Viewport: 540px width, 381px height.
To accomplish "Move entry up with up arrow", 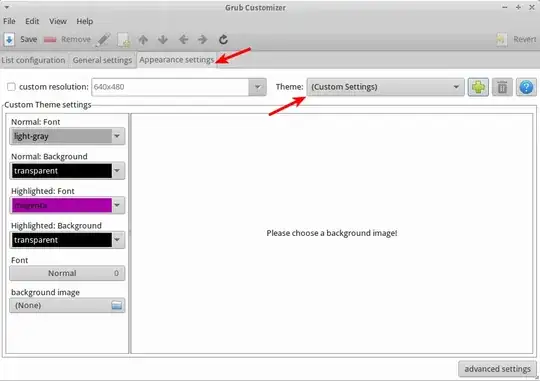I will pyautogui.click(x=143, y=40).
